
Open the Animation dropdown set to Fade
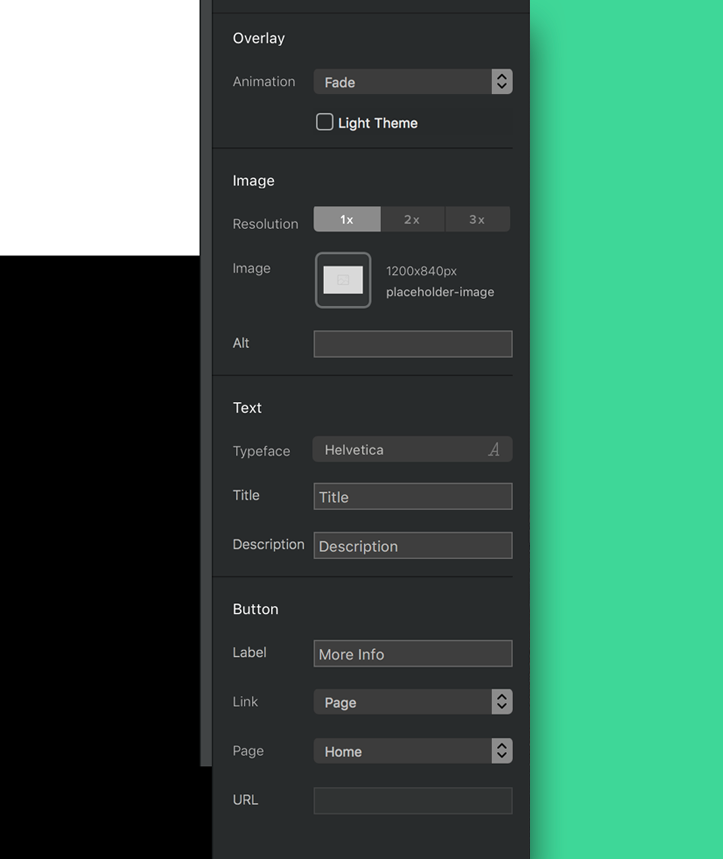pos(402,82)
